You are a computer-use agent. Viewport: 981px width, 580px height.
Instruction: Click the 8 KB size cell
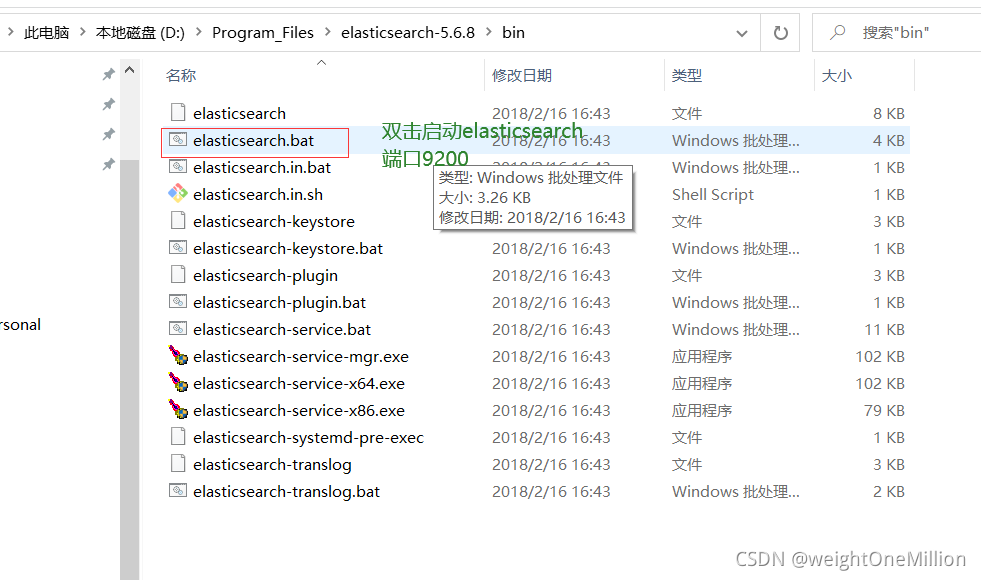[x=888, y=113]
